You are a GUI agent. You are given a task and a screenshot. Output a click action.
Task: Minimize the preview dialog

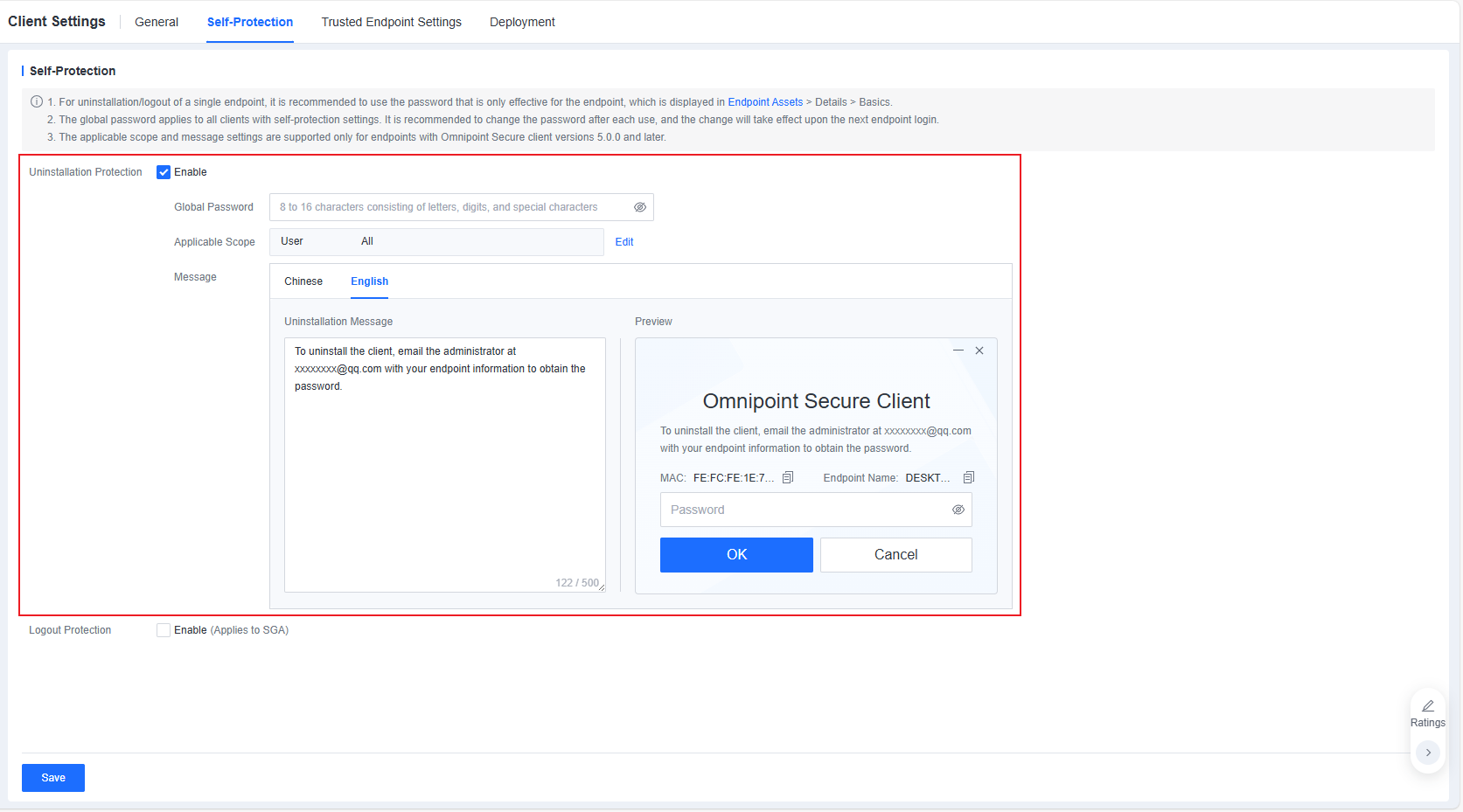(958, 350)
